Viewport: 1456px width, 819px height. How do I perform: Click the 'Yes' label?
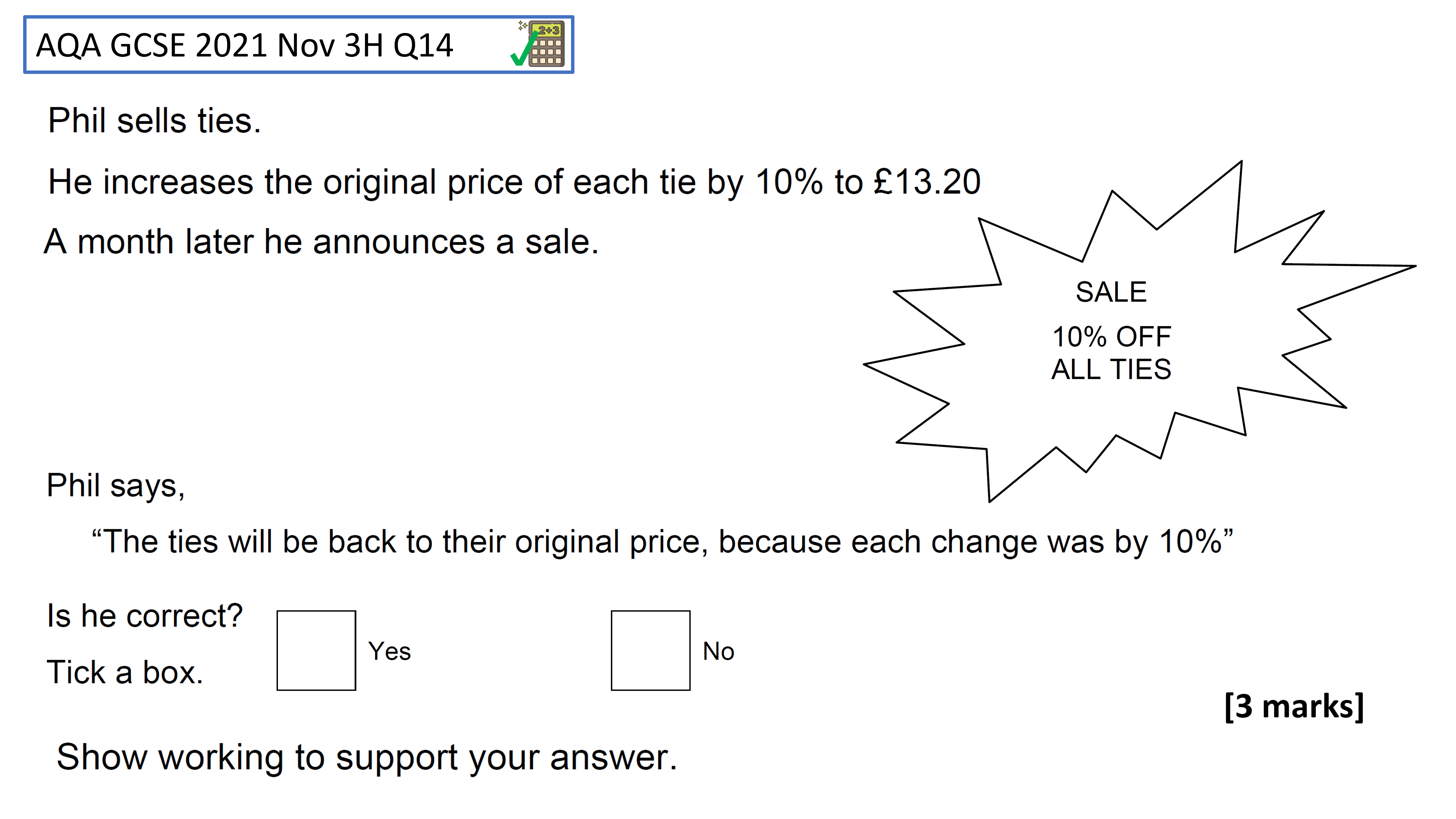click(x=389, y=651)
